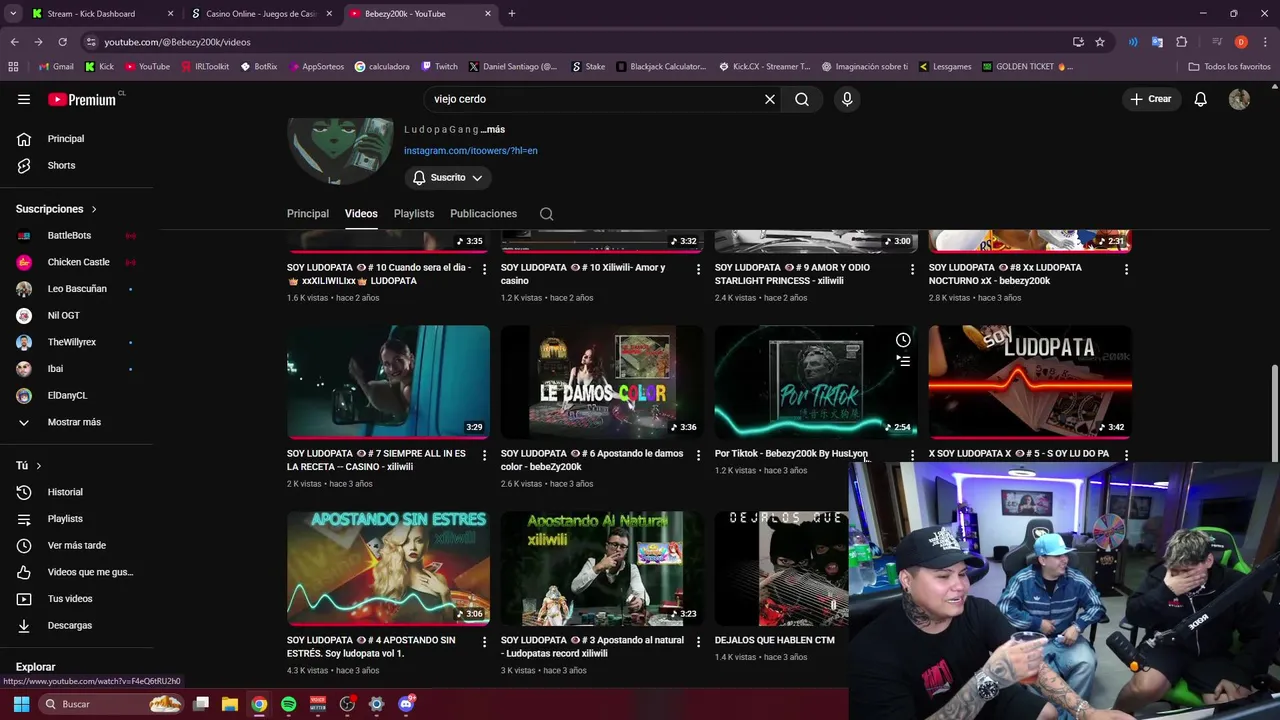
Task: Play the 'Apostando Al Natural' thumbnail video
Action: [602, 568]
